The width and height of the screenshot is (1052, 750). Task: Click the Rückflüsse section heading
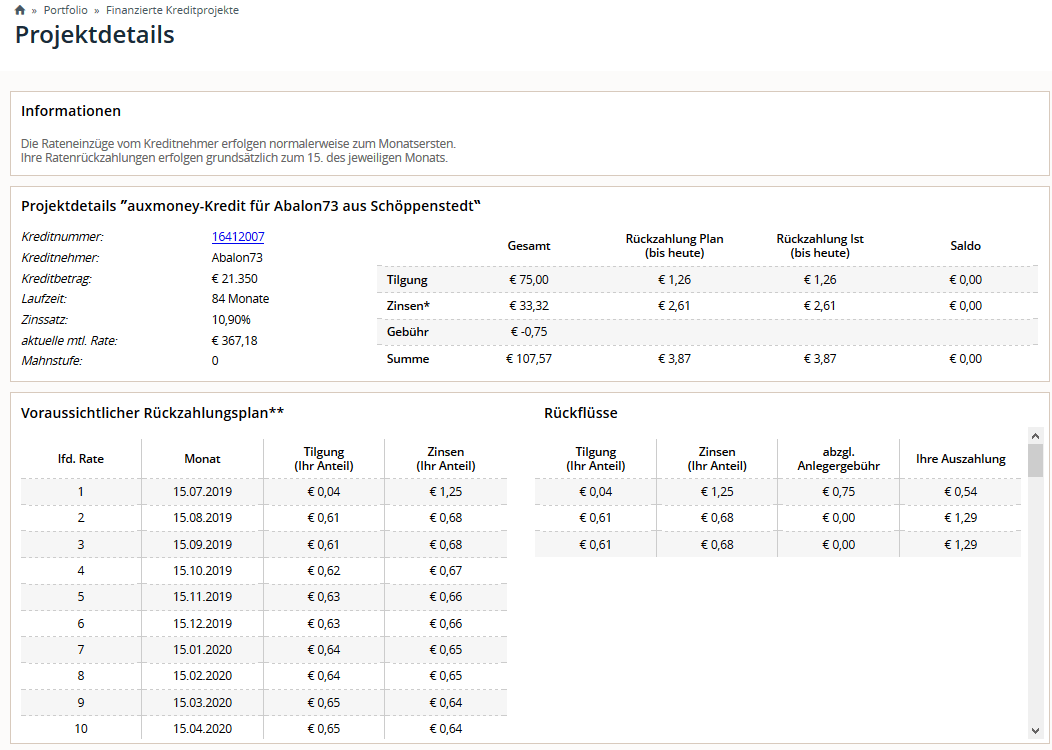pos(581,413)
